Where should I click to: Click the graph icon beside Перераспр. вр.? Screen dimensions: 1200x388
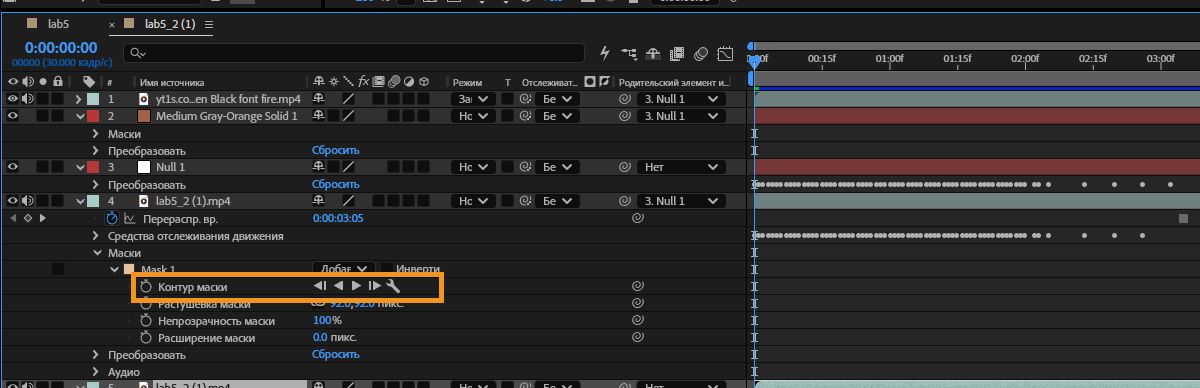130,218
